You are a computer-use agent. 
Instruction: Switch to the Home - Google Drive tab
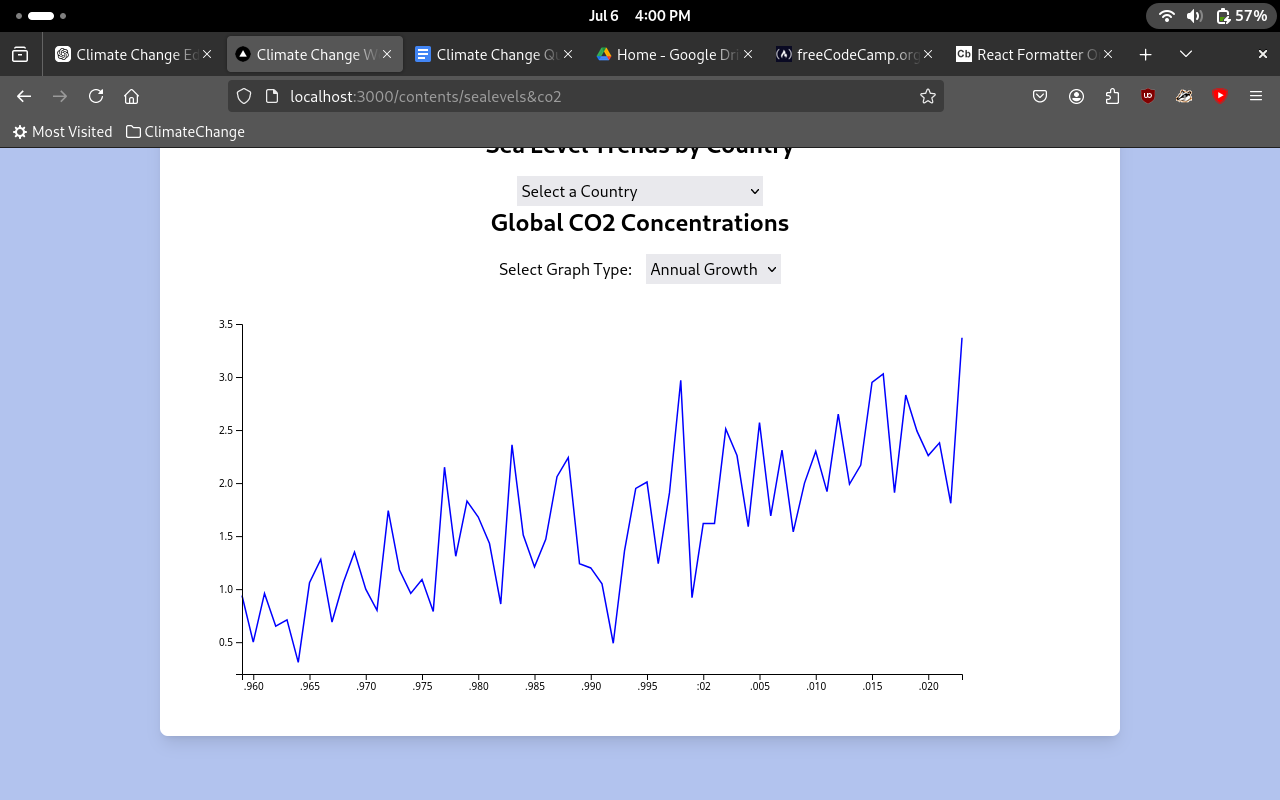(x=668, y=54)
